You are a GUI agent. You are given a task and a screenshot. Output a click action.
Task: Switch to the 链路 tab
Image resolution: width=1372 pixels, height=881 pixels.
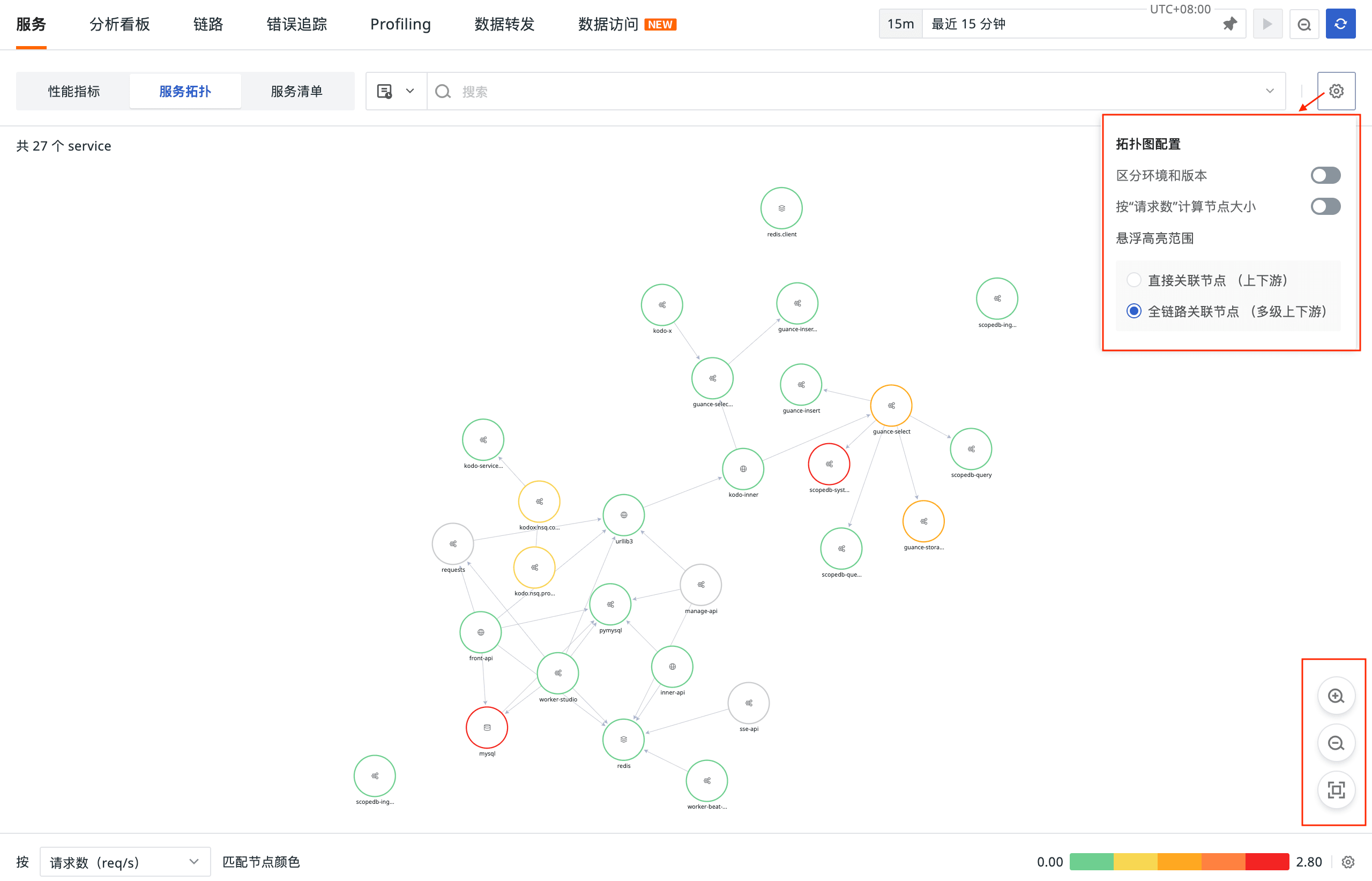[x=208, y=24]
